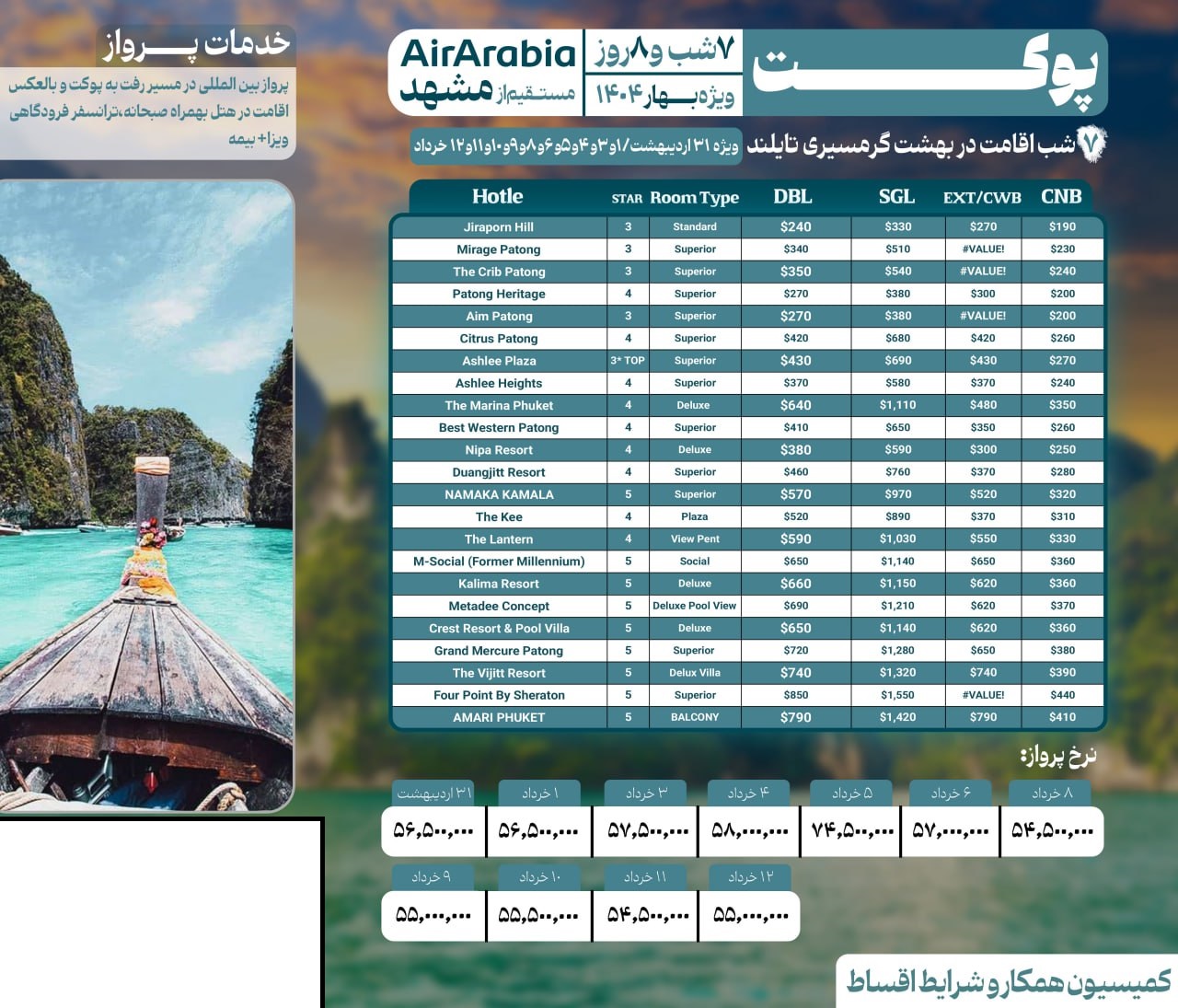The image size is (1178, 1008).
Task: Click the Ashlee Plaza hotel name
Action: click(x=499, y=361)
